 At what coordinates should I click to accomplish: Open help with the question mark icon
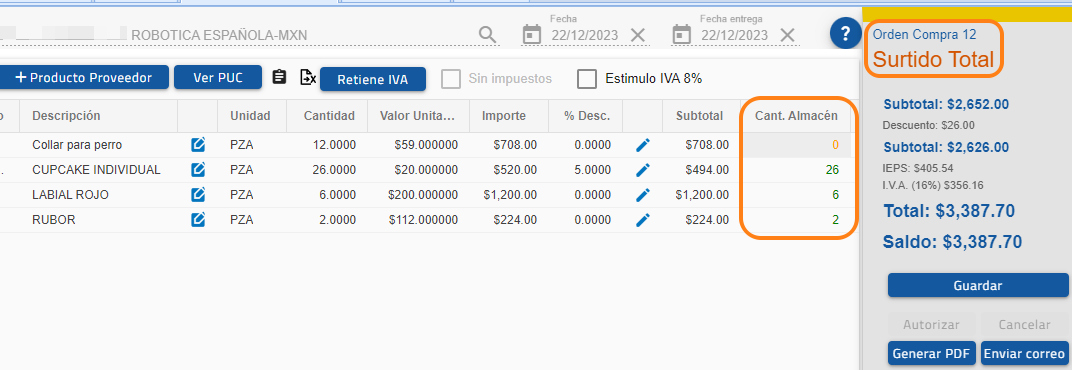pyautogui.click(x=846, y=33)
